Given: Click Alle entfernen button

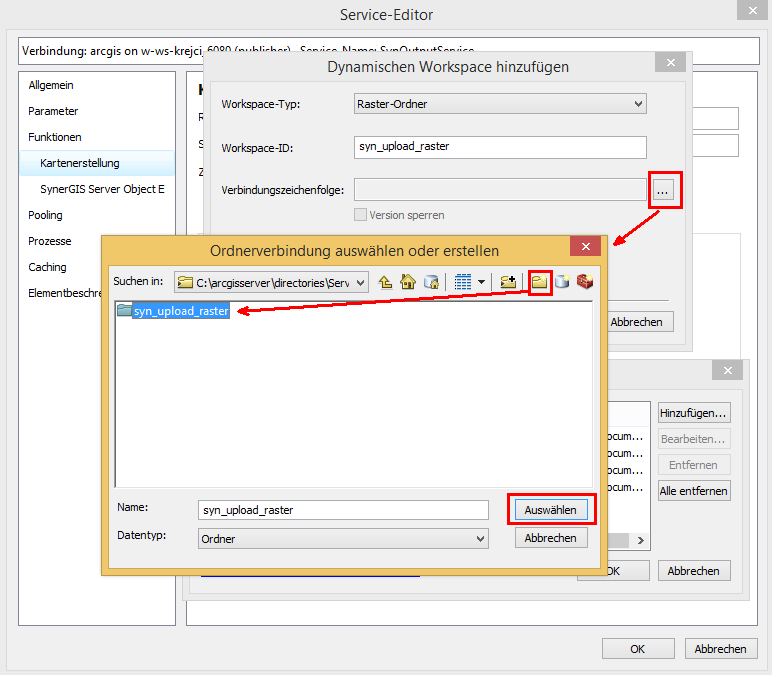Looking at the screenshot, I should click(693, 491).
